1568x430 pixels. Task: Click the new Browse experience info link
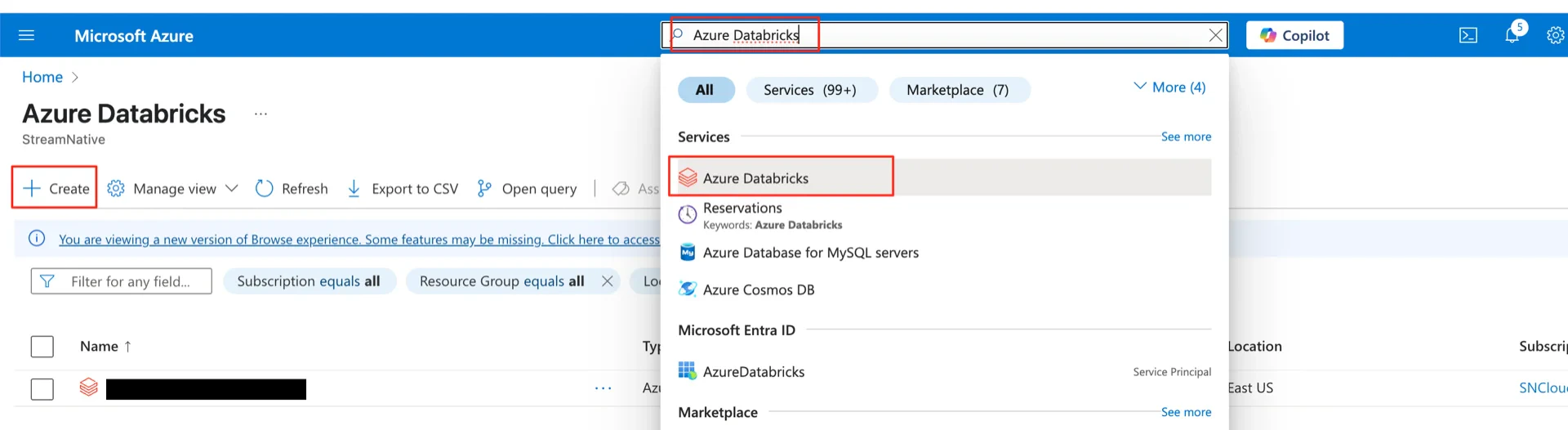(x=359, y=240)
